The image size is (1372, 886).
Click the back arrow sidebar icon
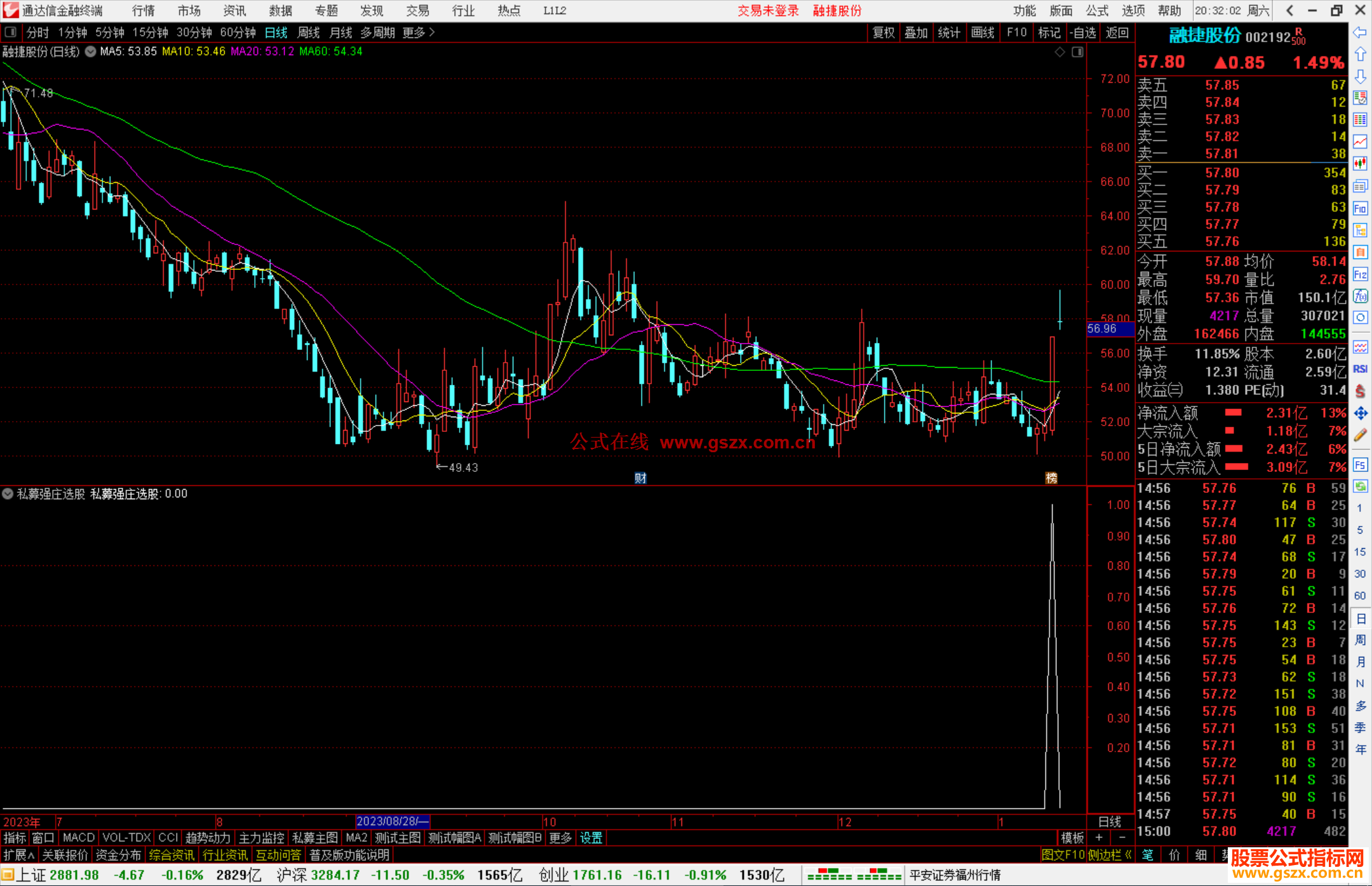coord(1360,32)
